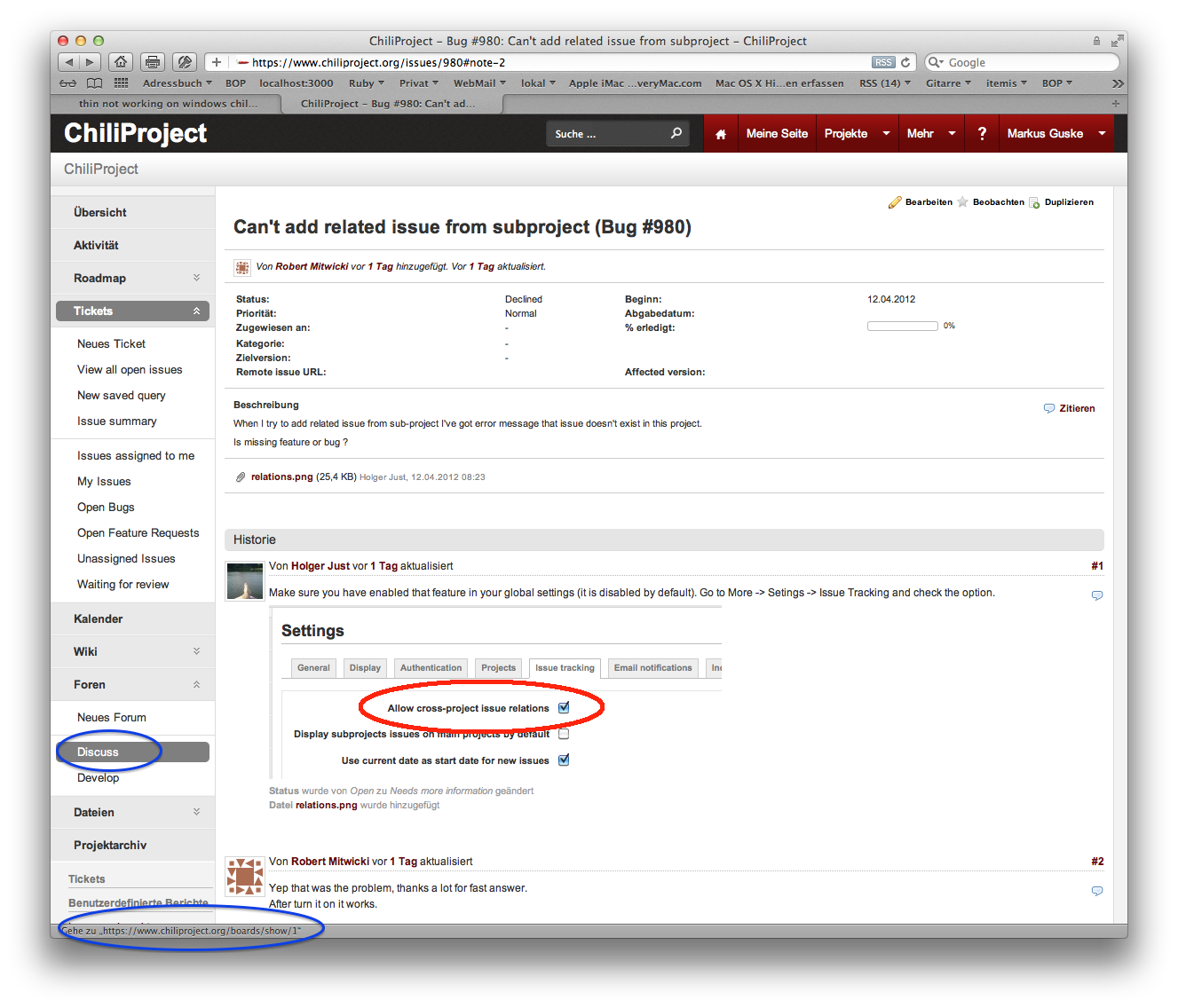Open Top Sites grid icon
1178x1008 pixels.
121,83
